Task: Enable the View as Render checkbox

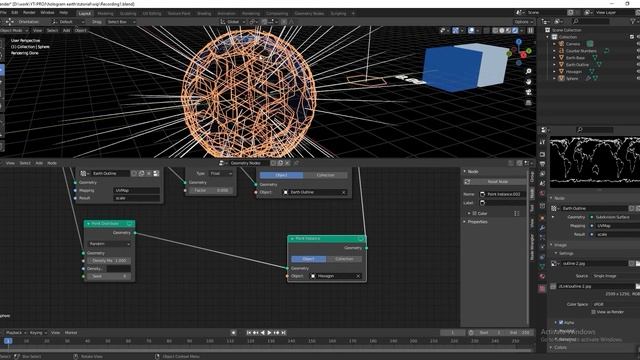Action: pyautogui.click(x=593, y=312)
